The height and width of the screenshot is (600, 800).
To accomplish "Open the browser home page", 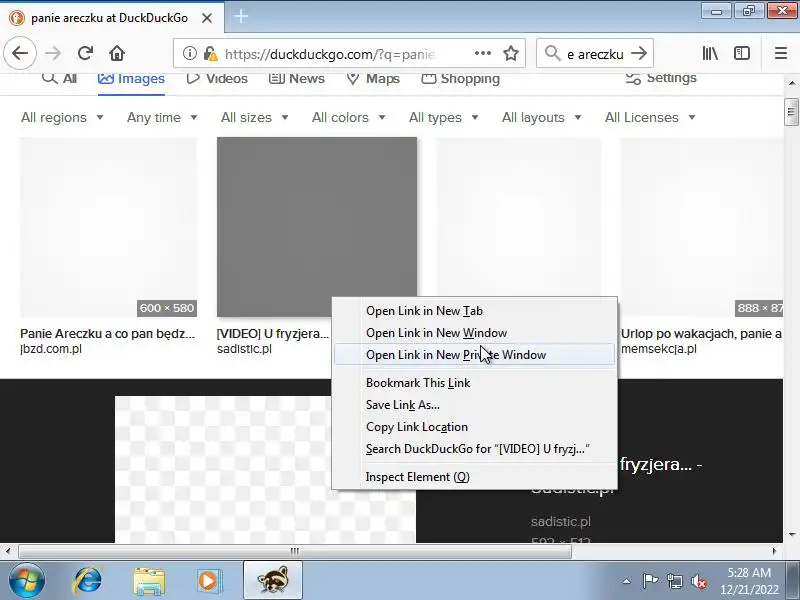I will [x=117, y=53].
